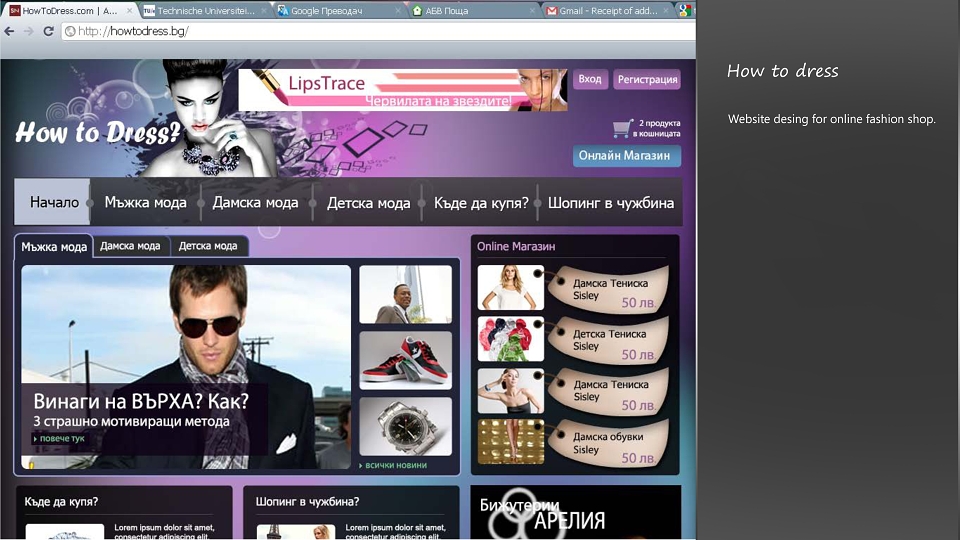Open Дамска мода in main navigation
The height and width of the screenshot is (540, 960).
tap(255, 202)
